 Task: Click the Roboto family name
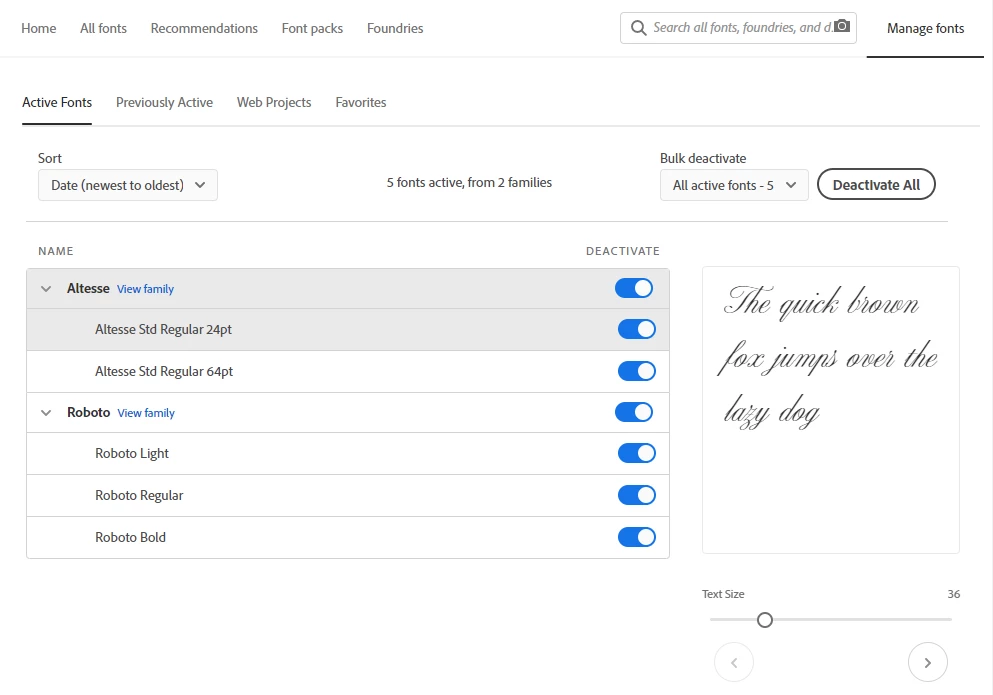(x=89, y=412)
